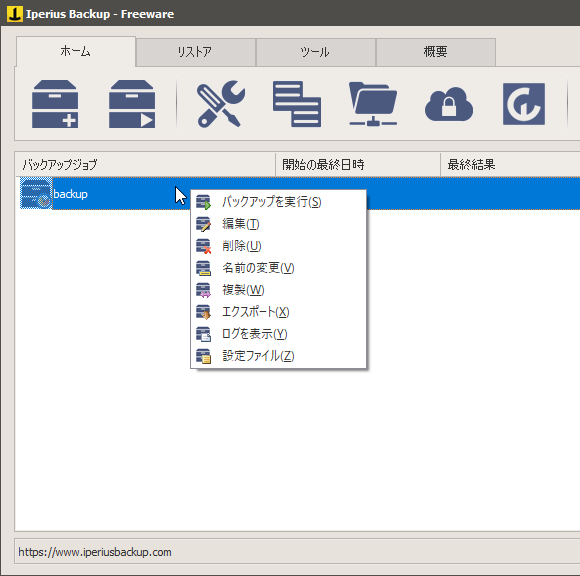Viewport: 580px width, 576px height.
Task: Click the 最終結果 column header
Action: 510,164
